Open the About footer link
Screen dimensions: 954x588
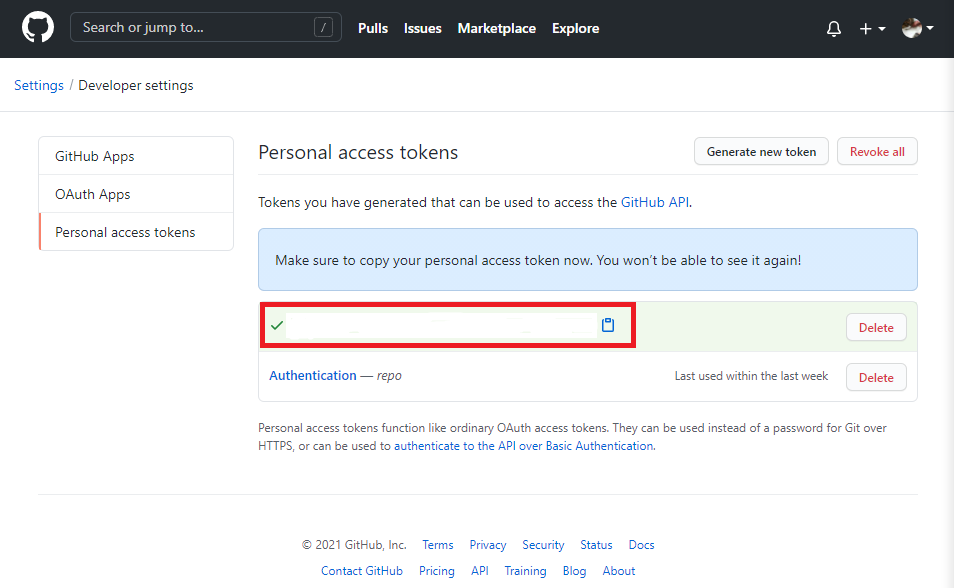click(x=619, y=571)
